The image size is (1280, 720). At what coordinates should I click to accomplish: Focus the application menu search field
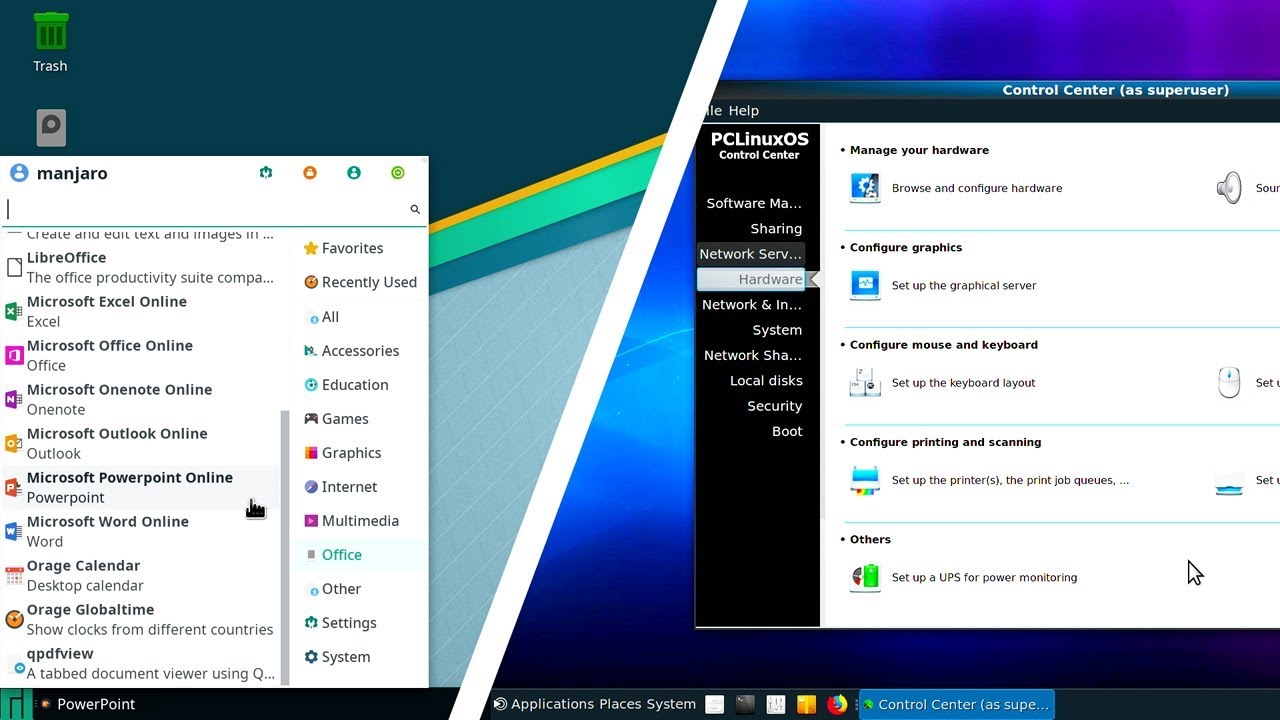click(x=214, y=209)
